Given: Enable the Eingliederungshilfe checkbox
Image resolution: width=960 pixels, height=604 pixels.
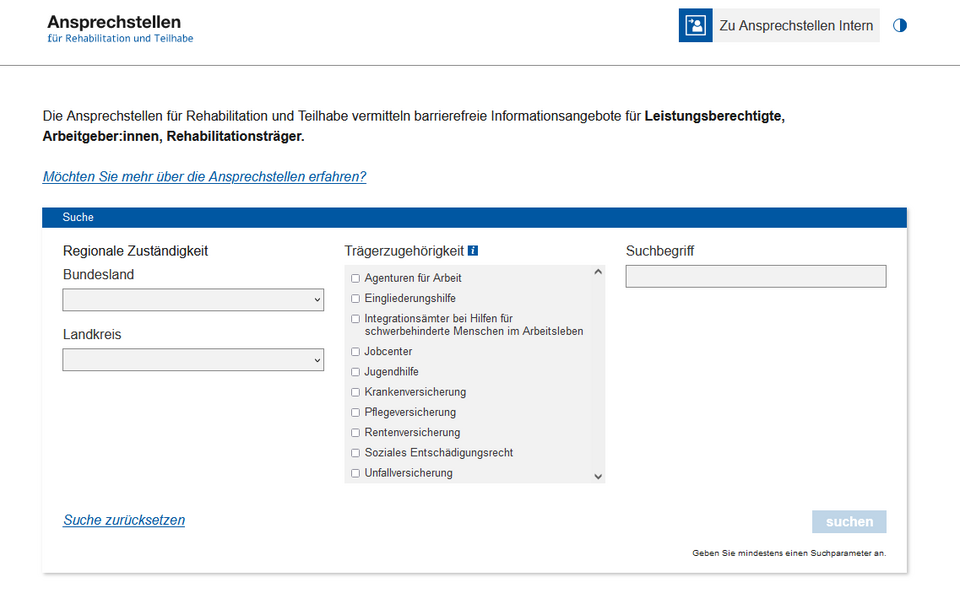Looking at the screenshot, I should [355, 298].
